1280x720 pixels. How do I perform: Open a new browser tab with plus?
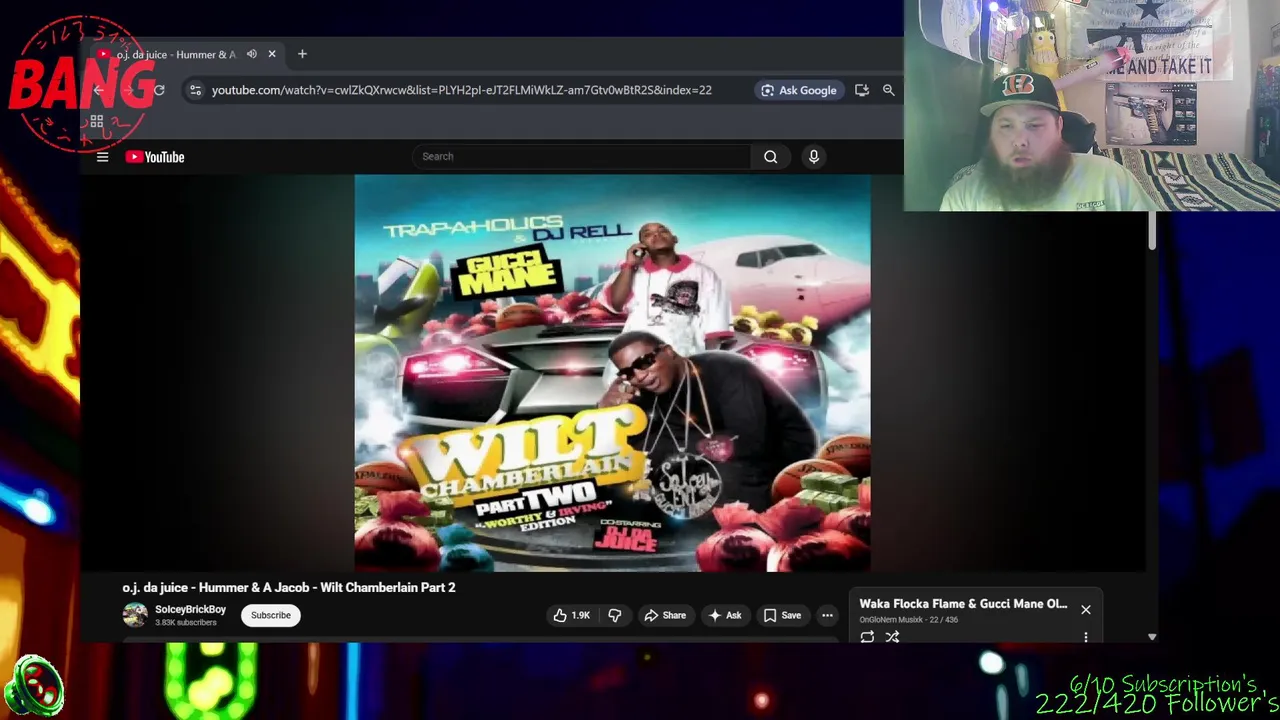point(302,54)
